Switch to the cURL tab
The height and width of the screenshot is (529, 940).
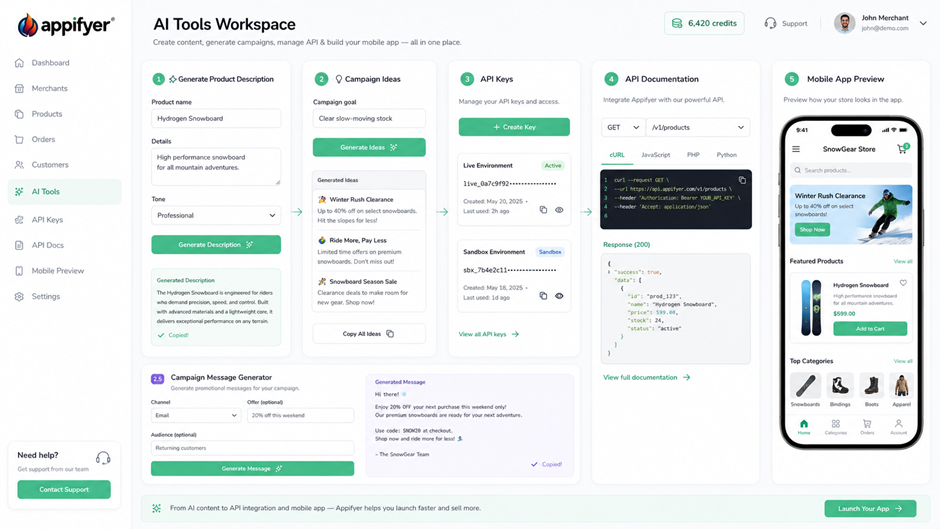(617, 155)
